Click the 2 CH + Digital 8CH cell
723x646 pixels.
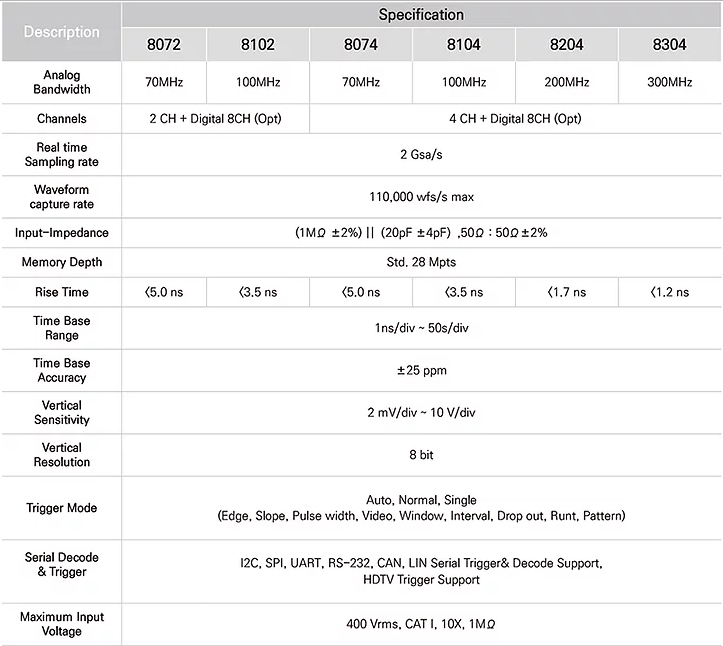216,118
